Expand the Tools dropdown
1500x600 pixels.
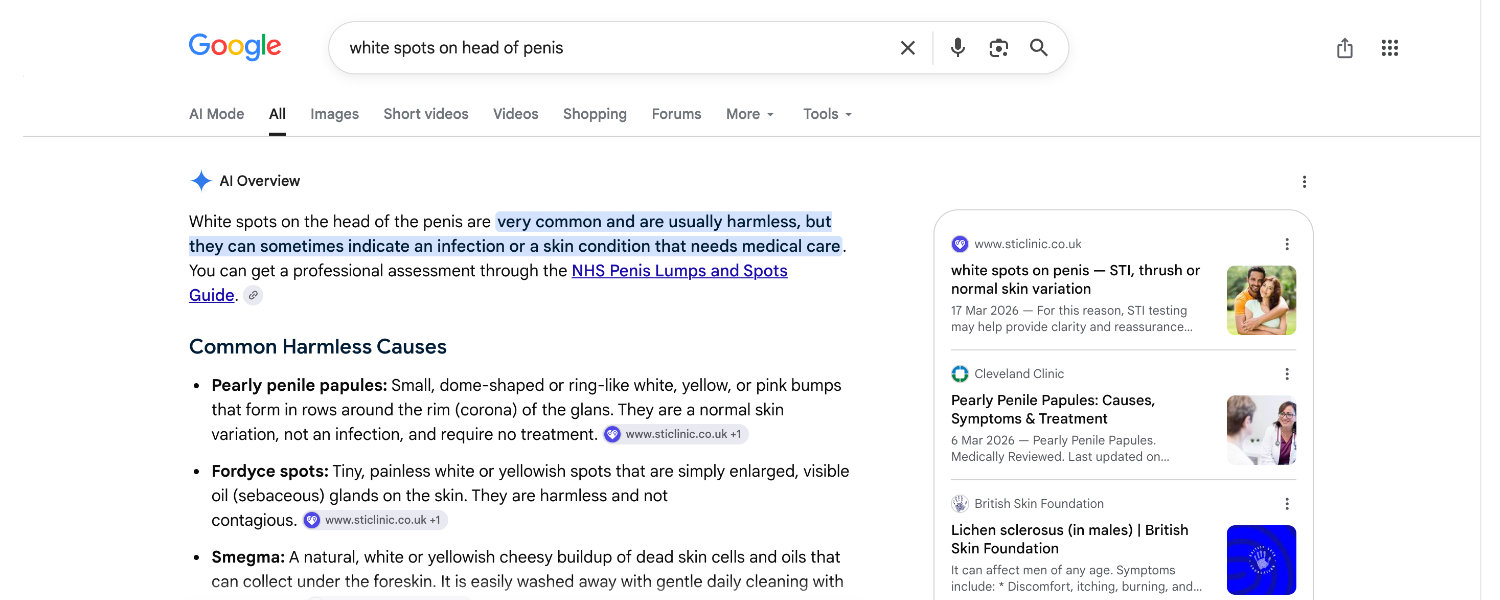coord(828,114)
